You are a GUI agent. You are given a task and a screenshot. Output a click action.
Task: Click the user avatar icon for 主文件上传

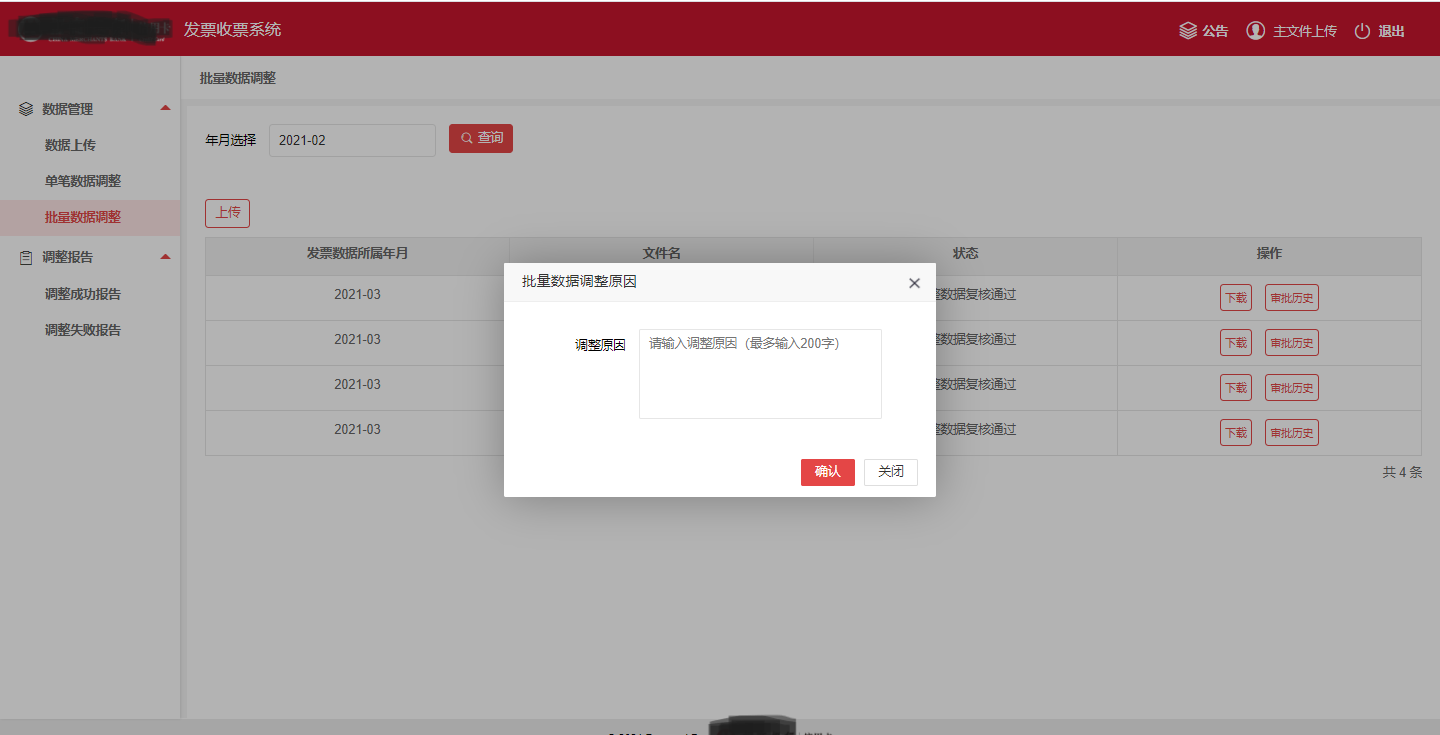[1256, 31]
